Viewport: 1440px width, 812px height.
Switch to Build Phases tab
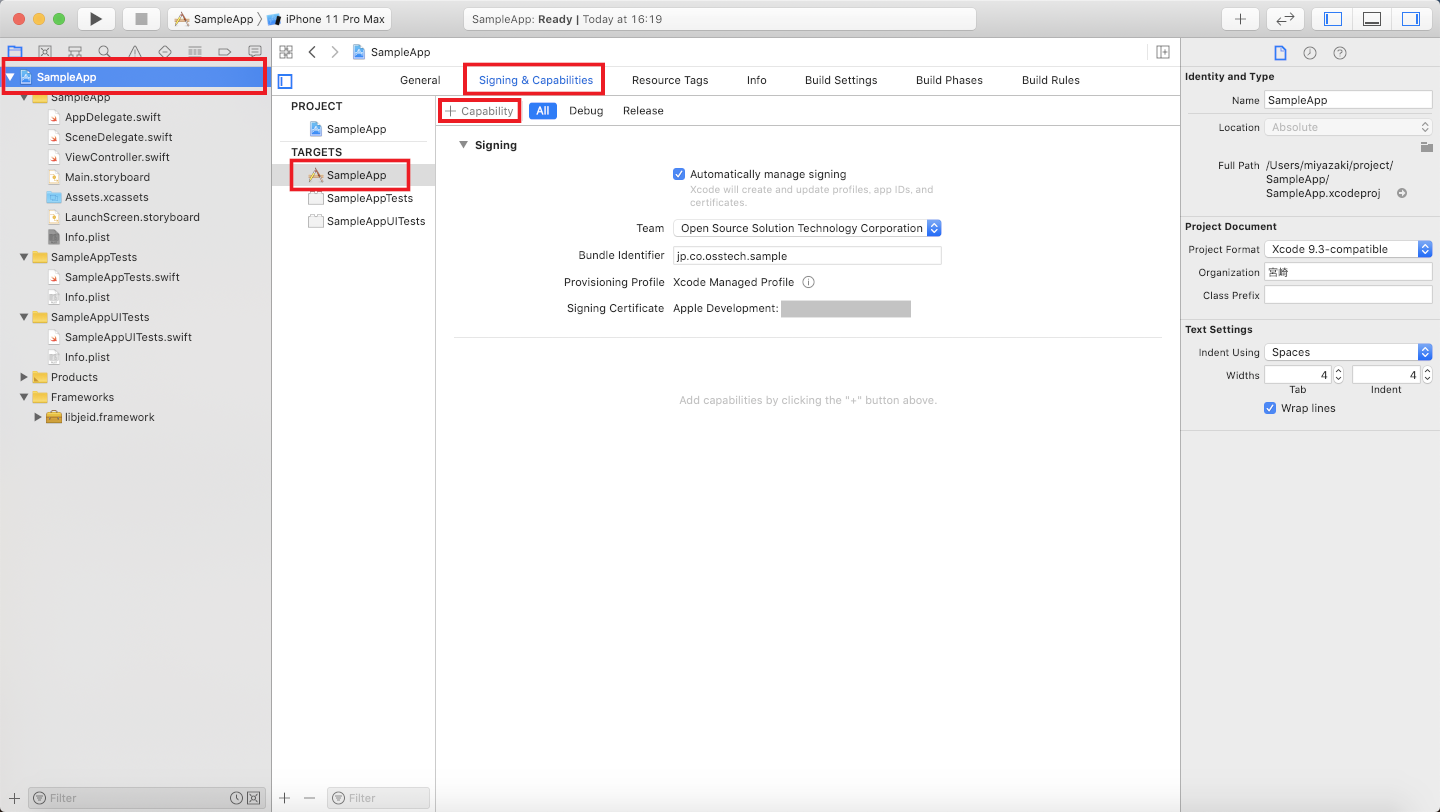(x=949, y=80)
